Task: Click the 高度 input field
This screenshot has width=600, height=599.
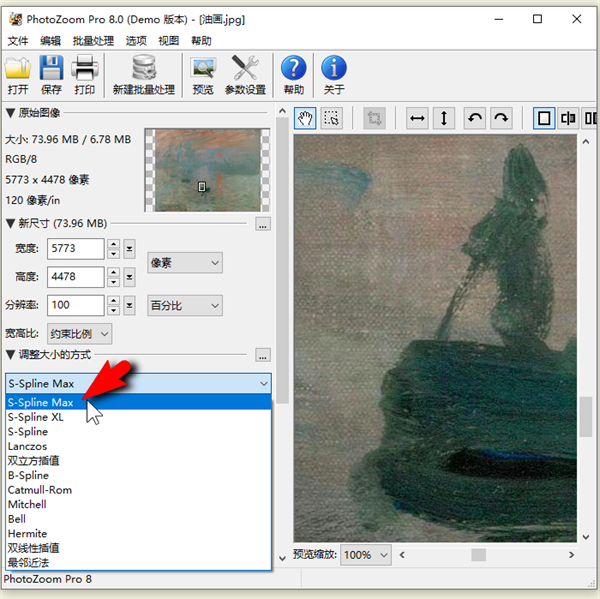Action: (75, 277)
